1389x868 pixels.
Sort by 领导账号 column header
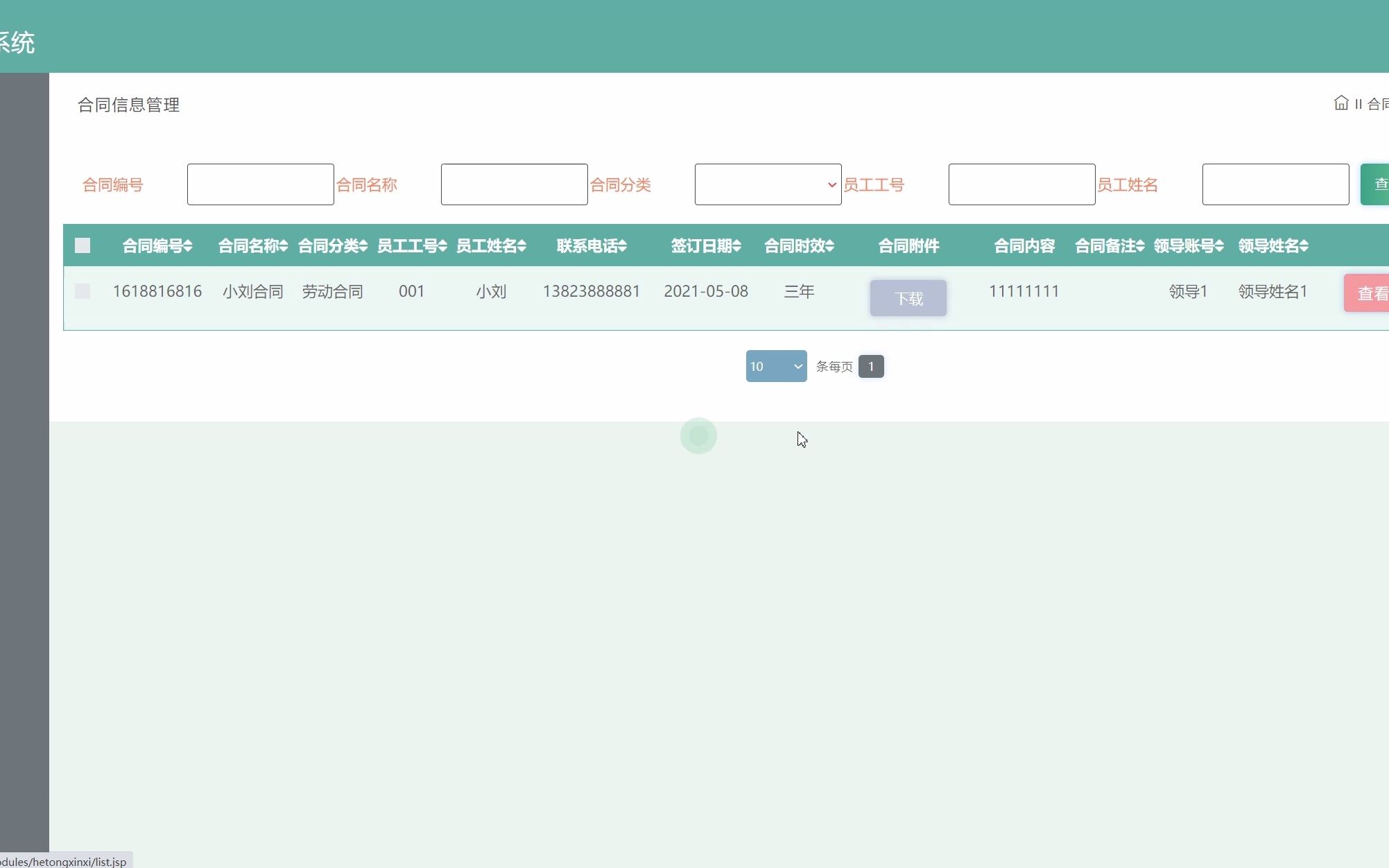[x=1189, y=246]
